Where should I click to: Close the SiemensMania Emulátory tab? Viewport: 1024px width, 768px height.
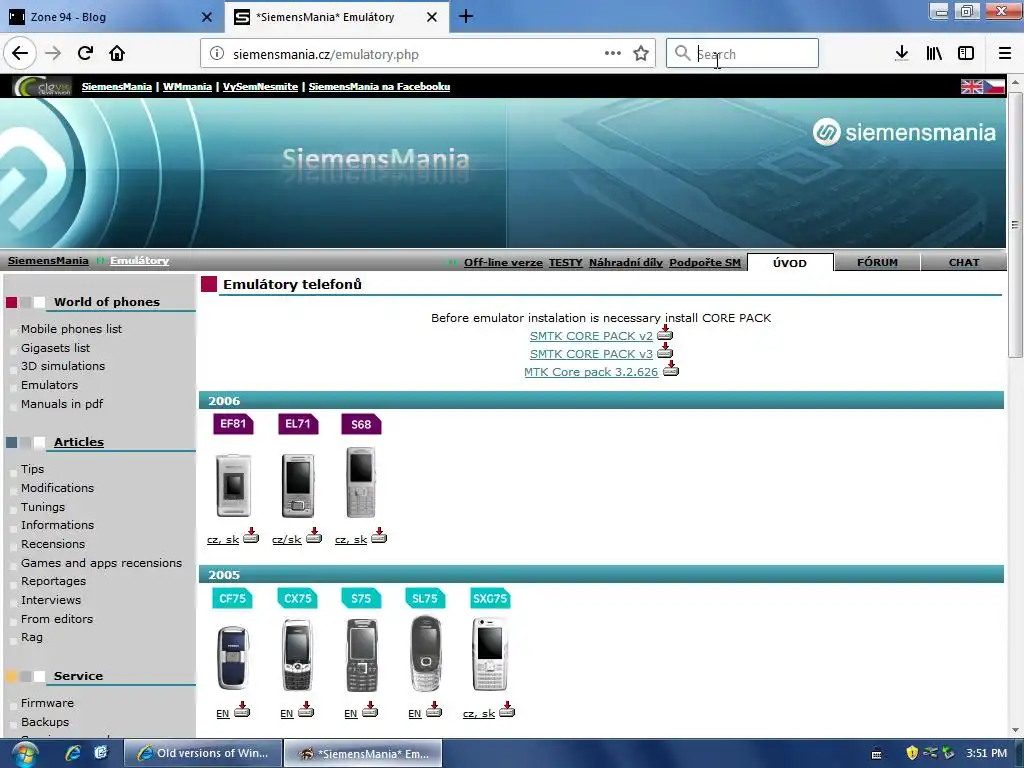pos(432,17)
